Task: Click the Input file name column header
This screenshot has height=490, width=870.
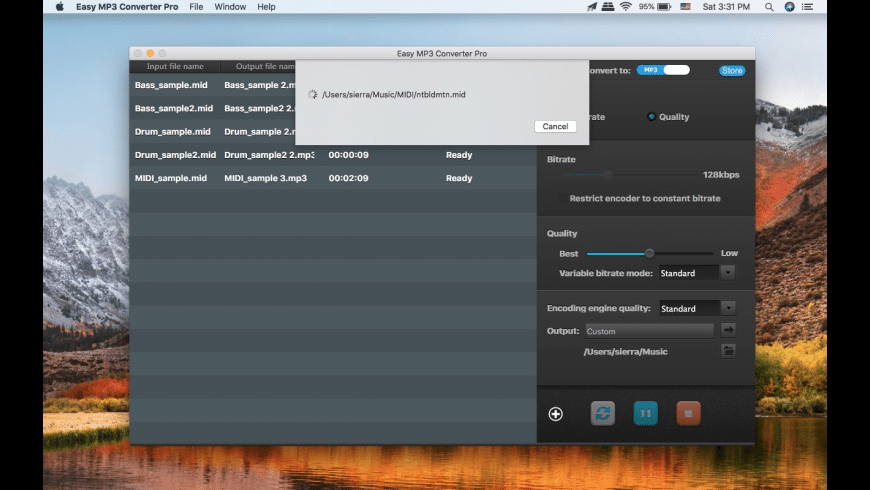Action: (175, 67)
